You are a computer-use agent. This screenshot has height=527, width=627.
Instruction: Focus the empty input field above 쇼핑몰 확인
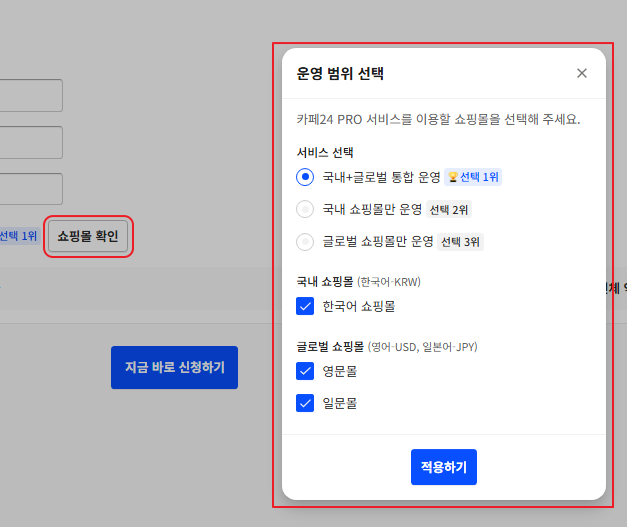(31, 189)
